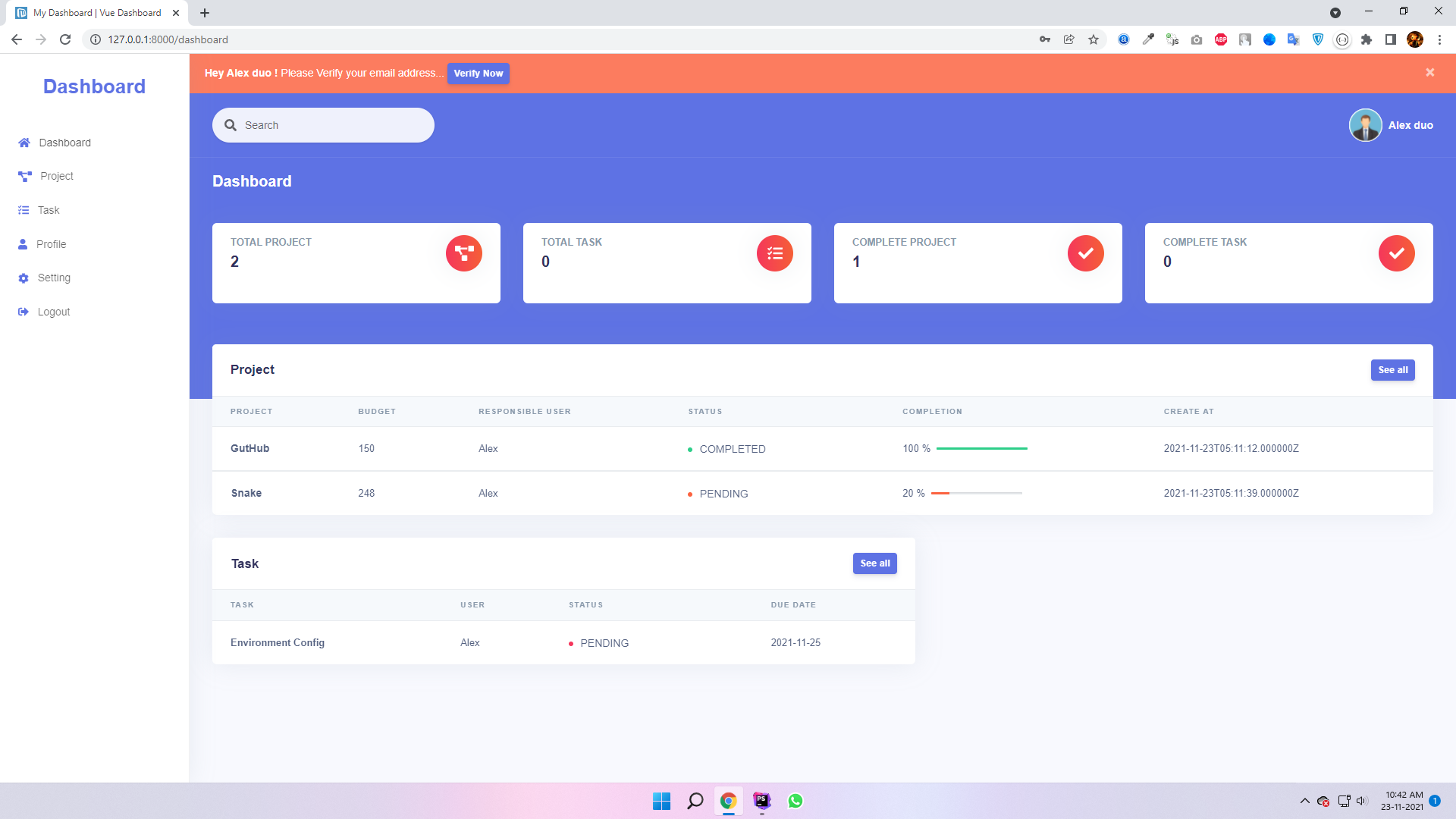Click the Complete Task checkmark icon

coord(1396,253)
